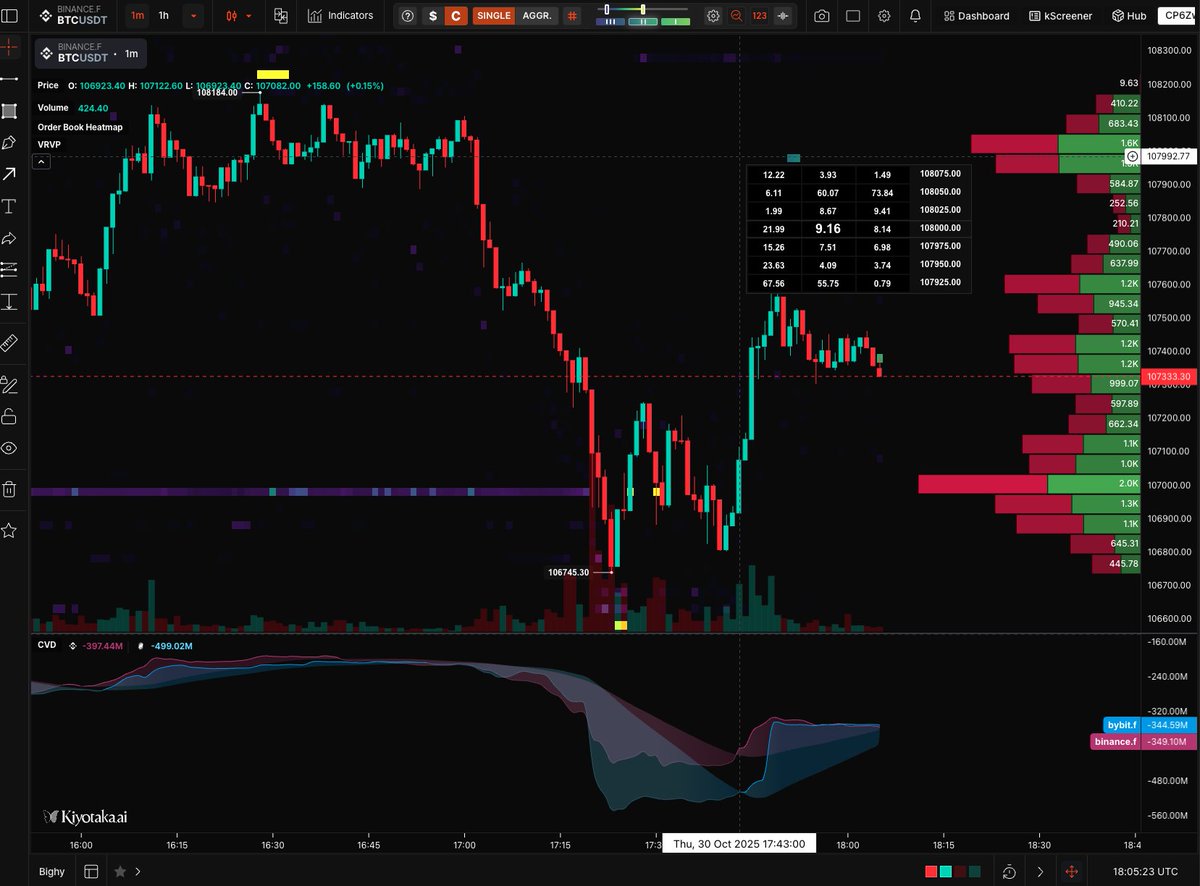Expand the arrow beside replay icon
The height and width of the screenshot is (886, 1200).
tap(1040, 871)
